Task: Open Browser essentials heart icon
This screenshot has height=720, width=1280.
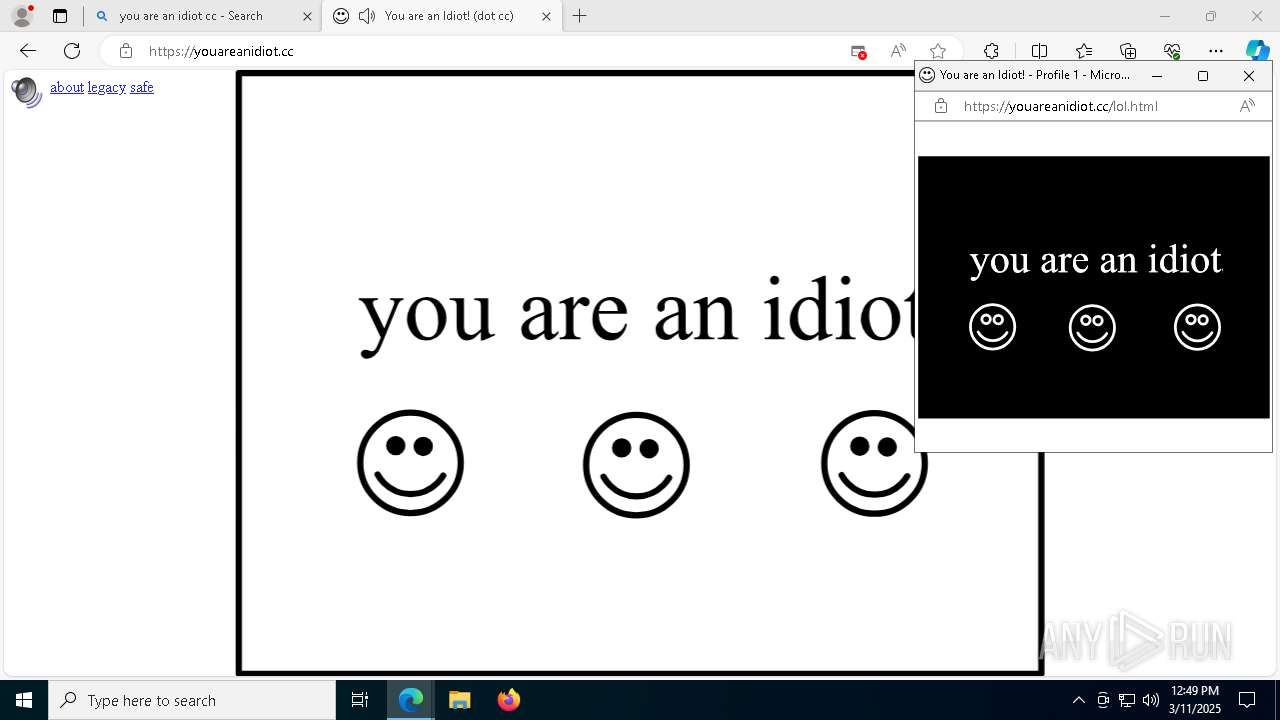Action: coord(1172,51)
